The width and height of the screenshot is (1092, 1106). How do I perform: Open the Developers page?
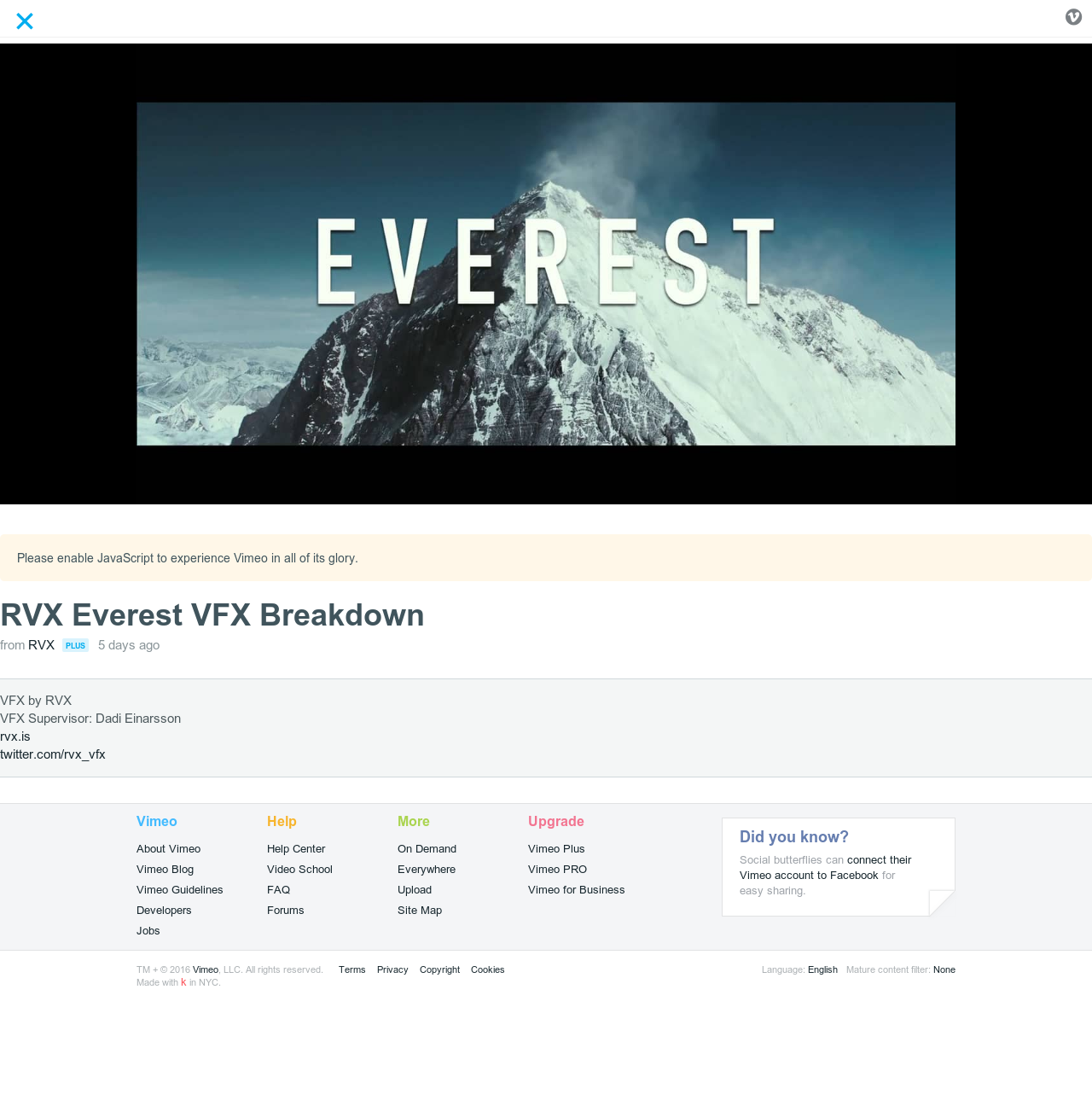[164, 911]
